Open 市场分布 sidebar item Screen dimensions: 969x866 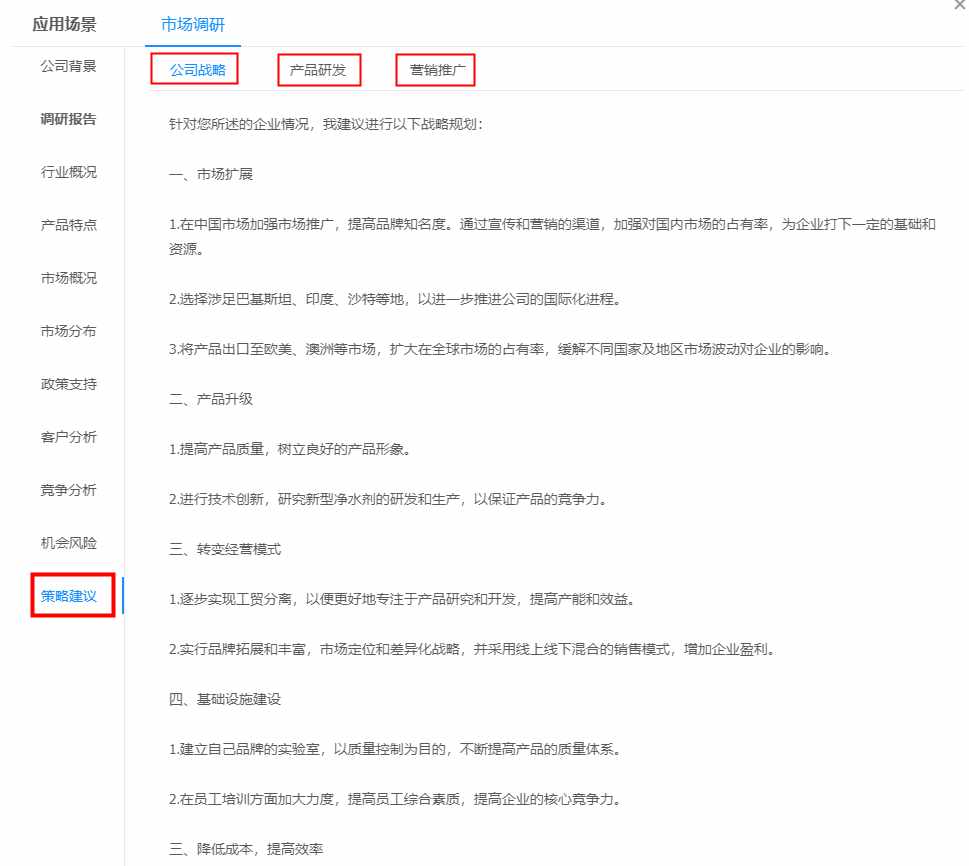coord(69,331)
